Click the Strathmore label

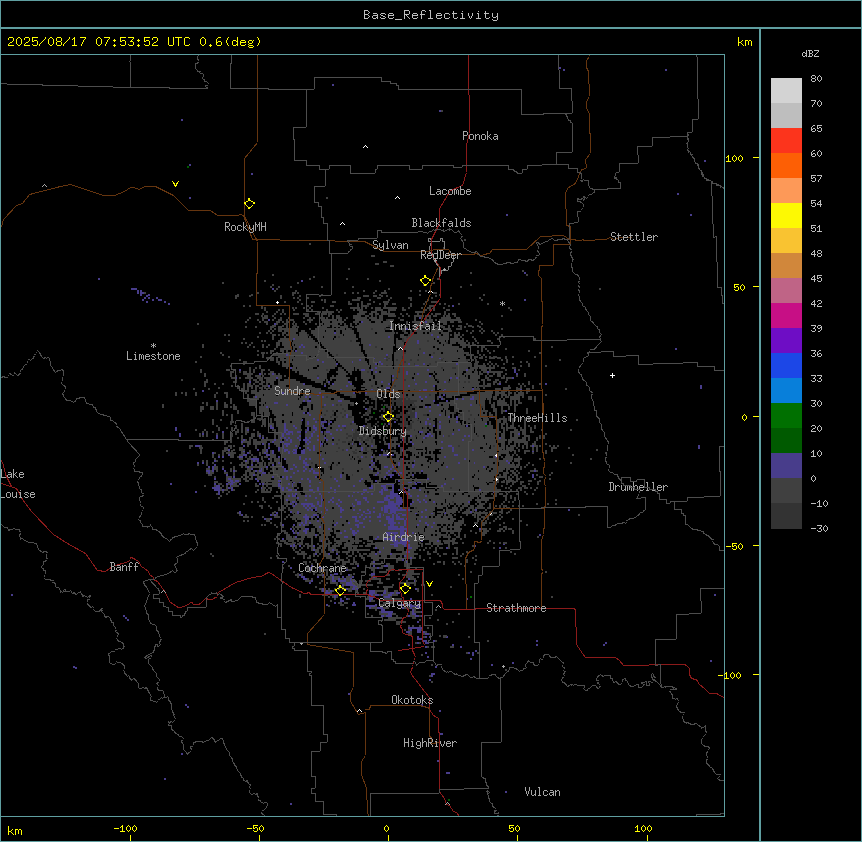click(516, 608)
